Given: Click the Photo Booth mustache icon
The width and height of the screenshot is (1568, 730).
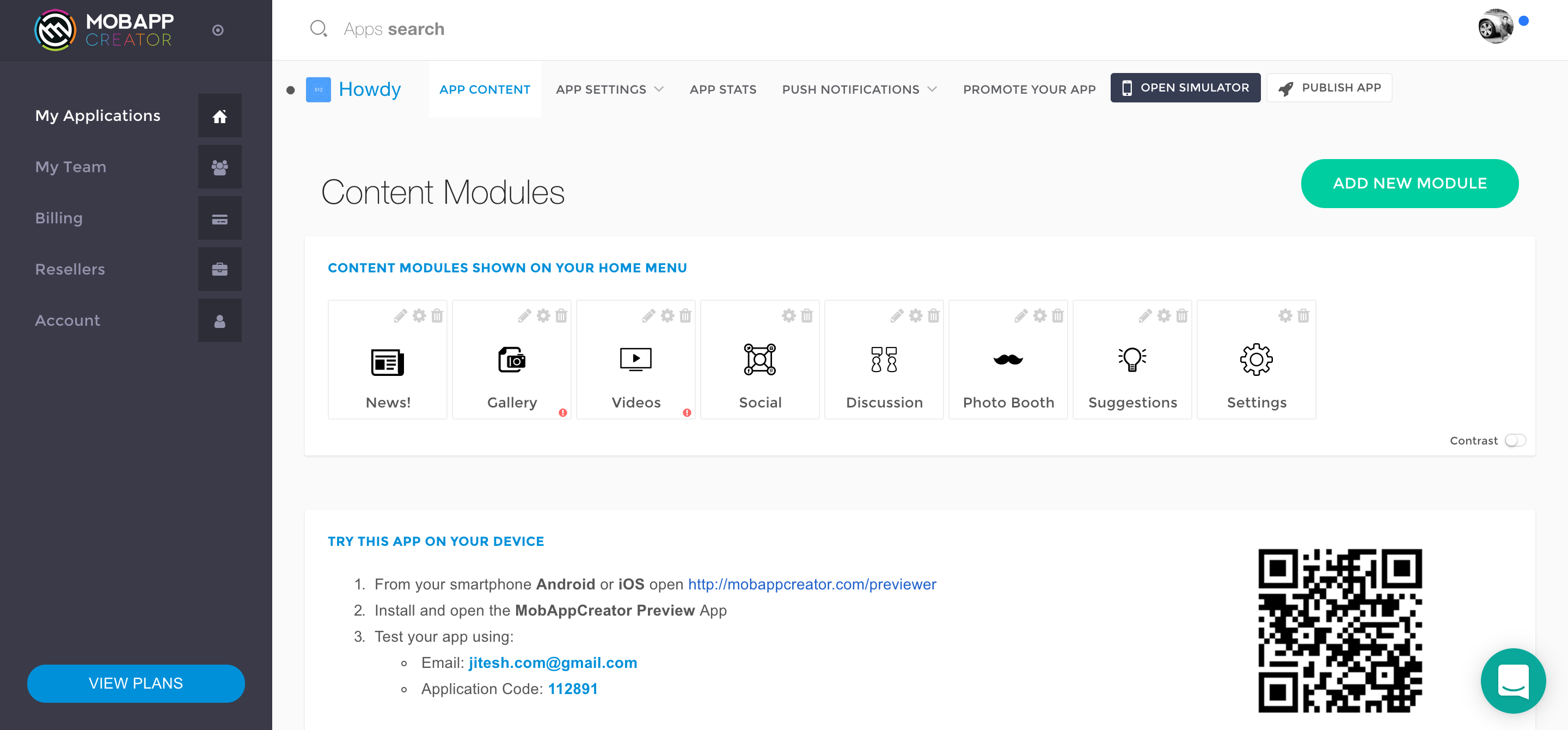Looking at the screenshot, I should click(x=1008, y=359).
